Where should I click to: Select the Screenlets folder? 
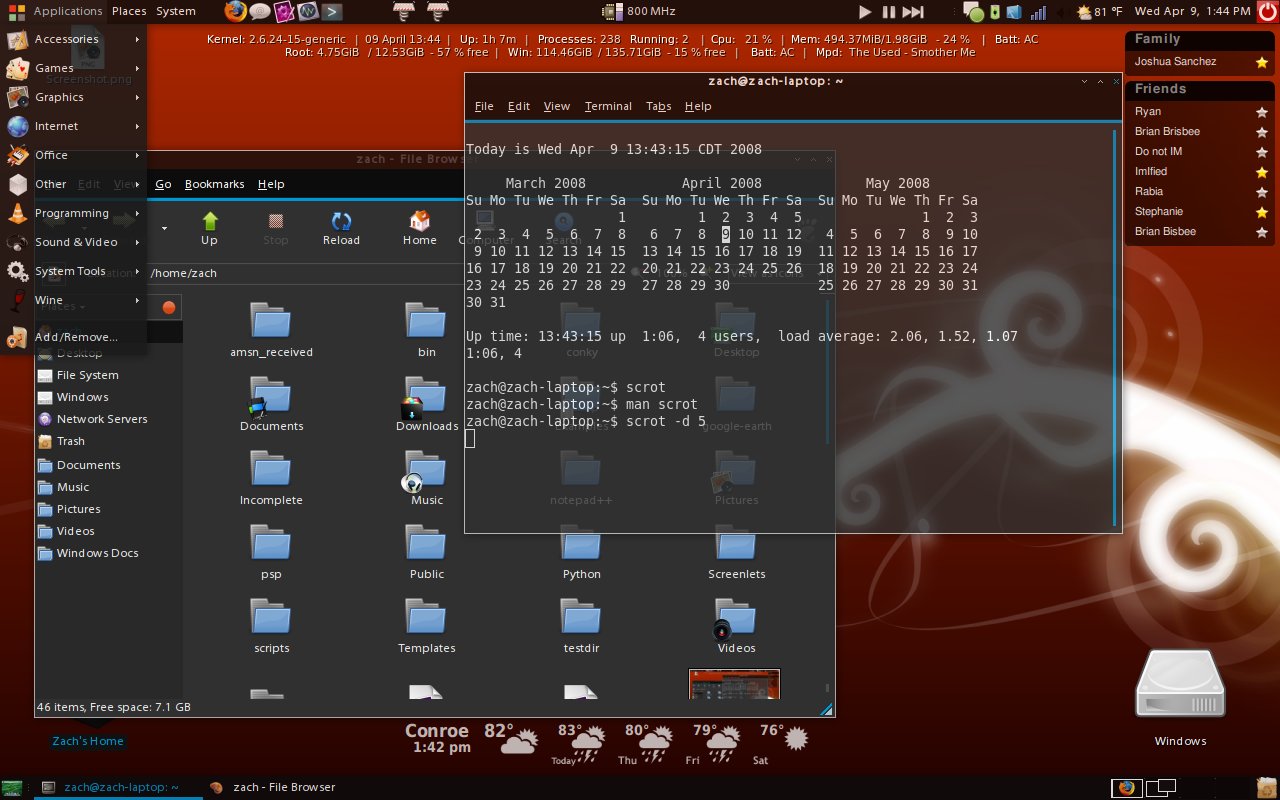[737, 551]
